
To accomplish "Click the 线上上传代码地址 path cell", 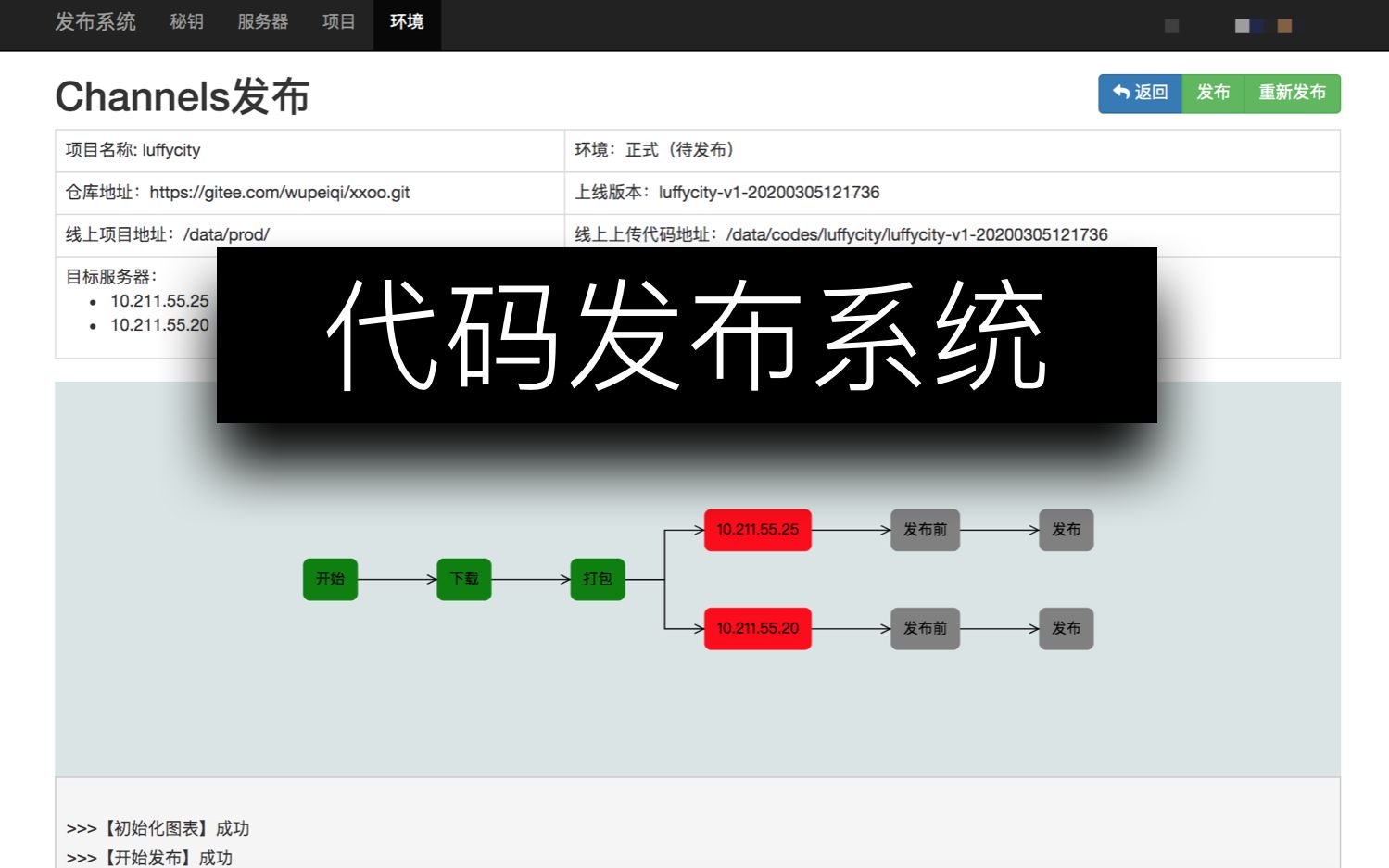I will [953, 235].
